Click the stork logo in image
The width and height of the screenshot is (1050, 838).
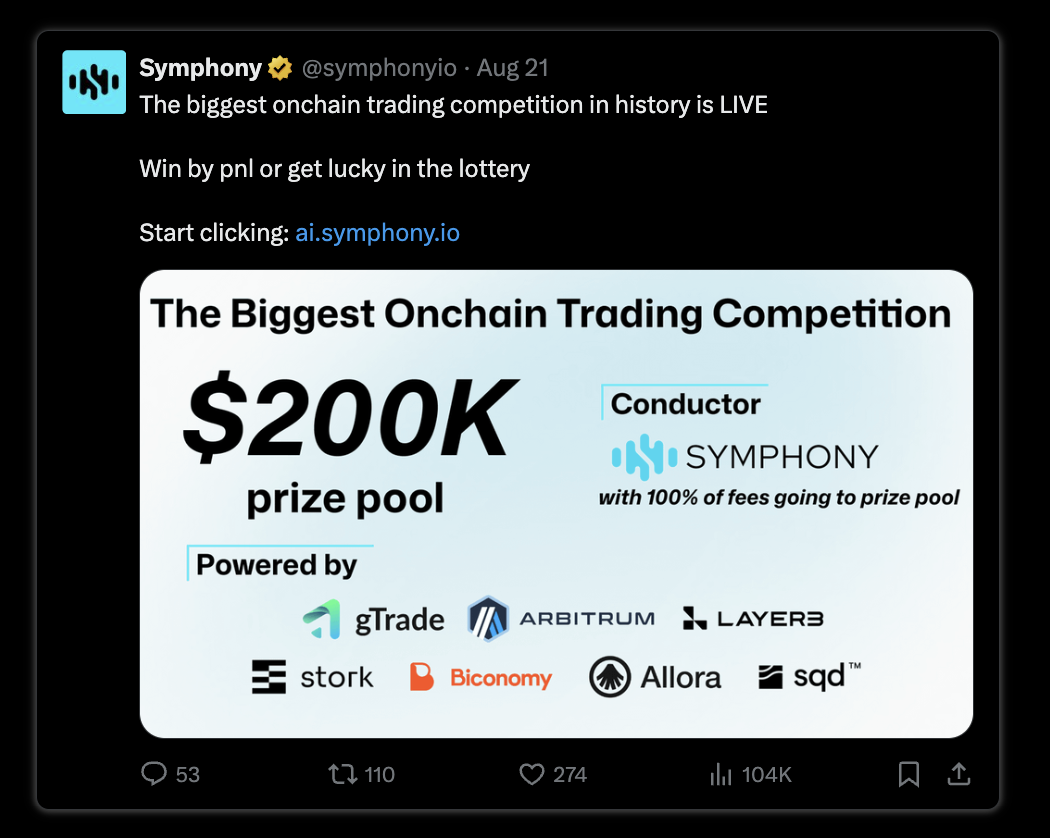(312, 677)
